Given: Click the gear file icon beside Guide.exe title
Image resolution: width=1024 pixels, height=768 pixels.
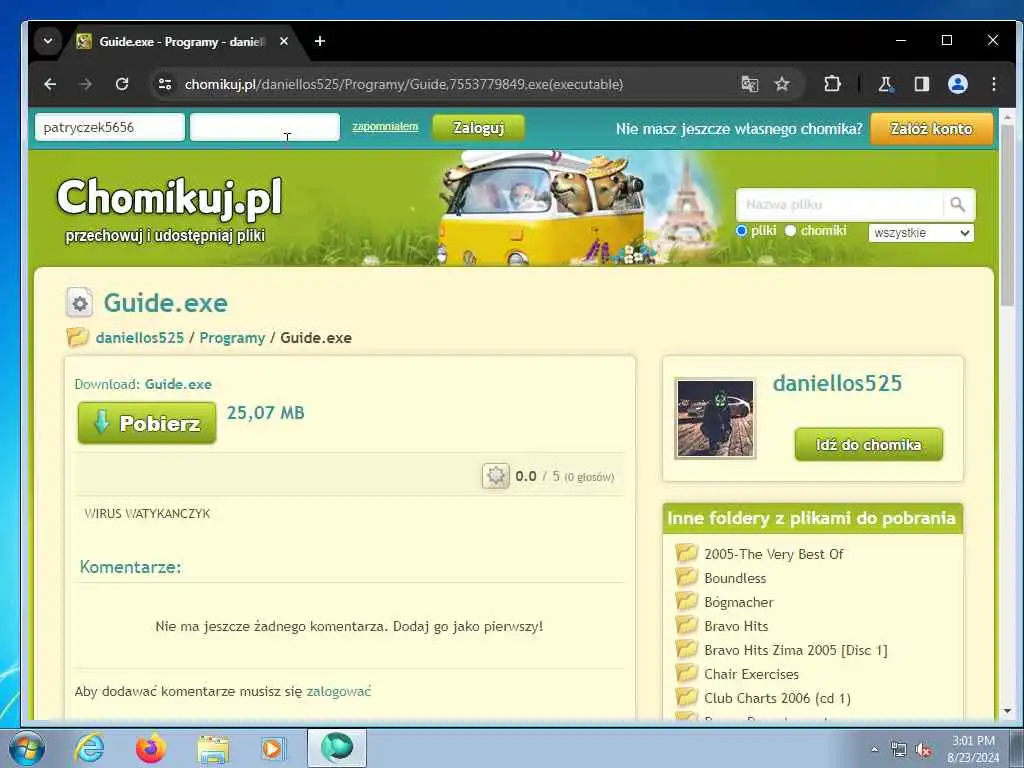Looking at the screenshot, I should pyautogui.click(x=80, y=303).
